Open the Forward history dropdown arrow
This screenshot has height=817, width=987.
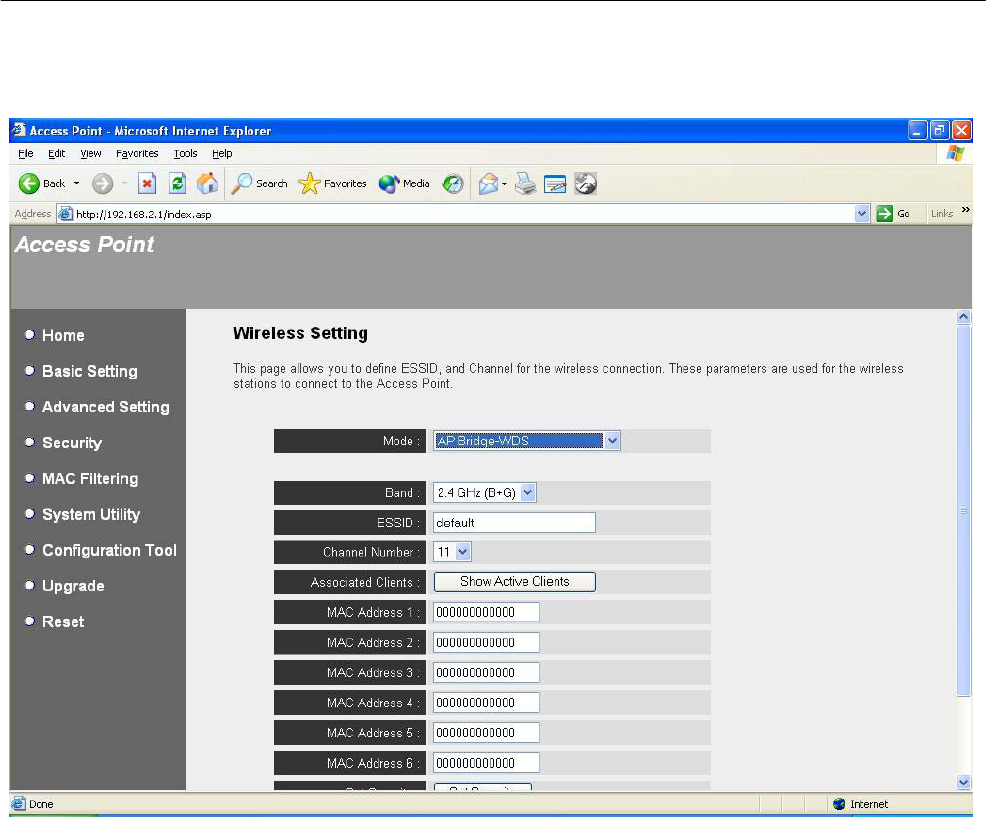124,184
